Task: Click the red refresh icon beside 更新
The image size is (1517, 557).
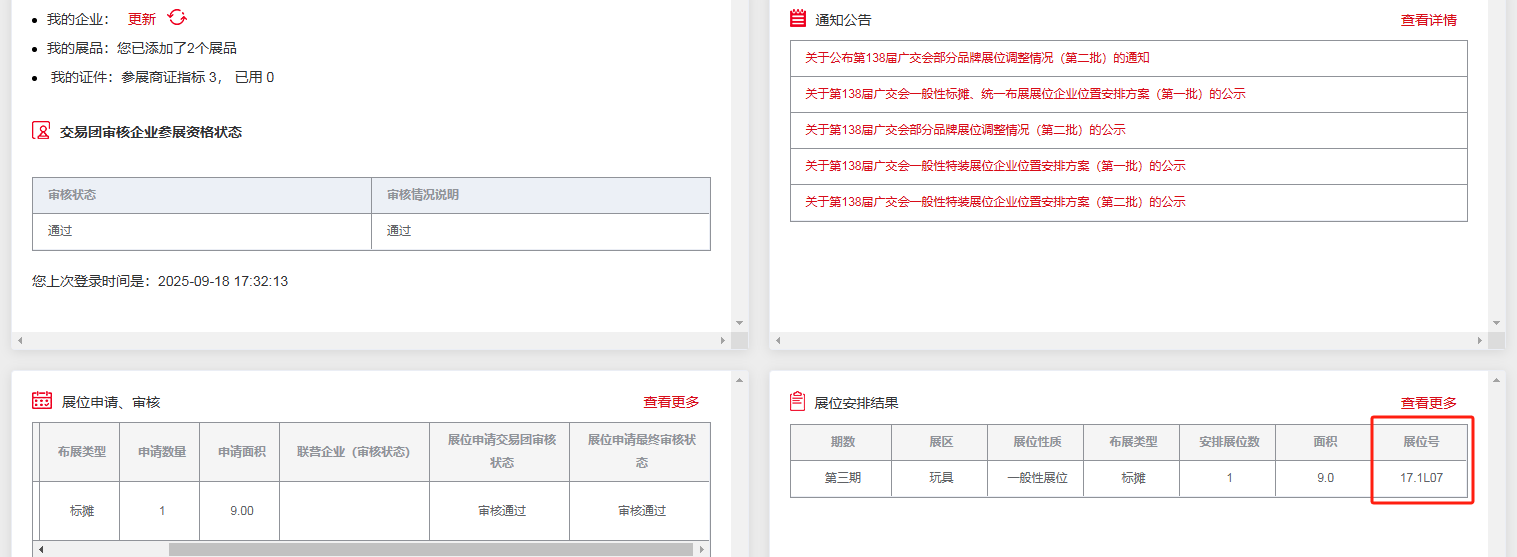Action: [x=177, y=18]
